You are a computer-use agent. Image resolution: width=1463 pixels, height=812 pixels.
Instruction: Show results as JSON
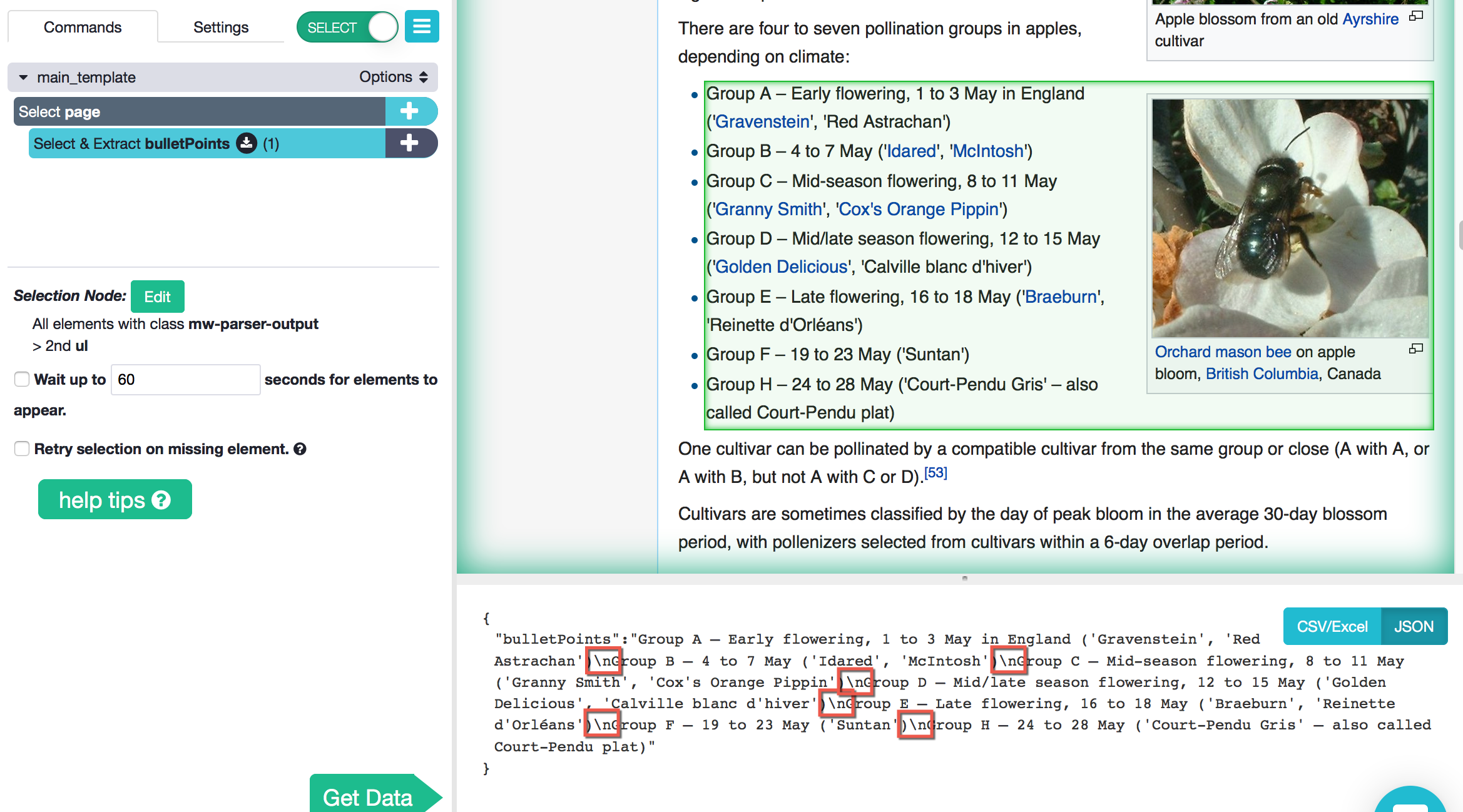click(x=1414, y=626)
